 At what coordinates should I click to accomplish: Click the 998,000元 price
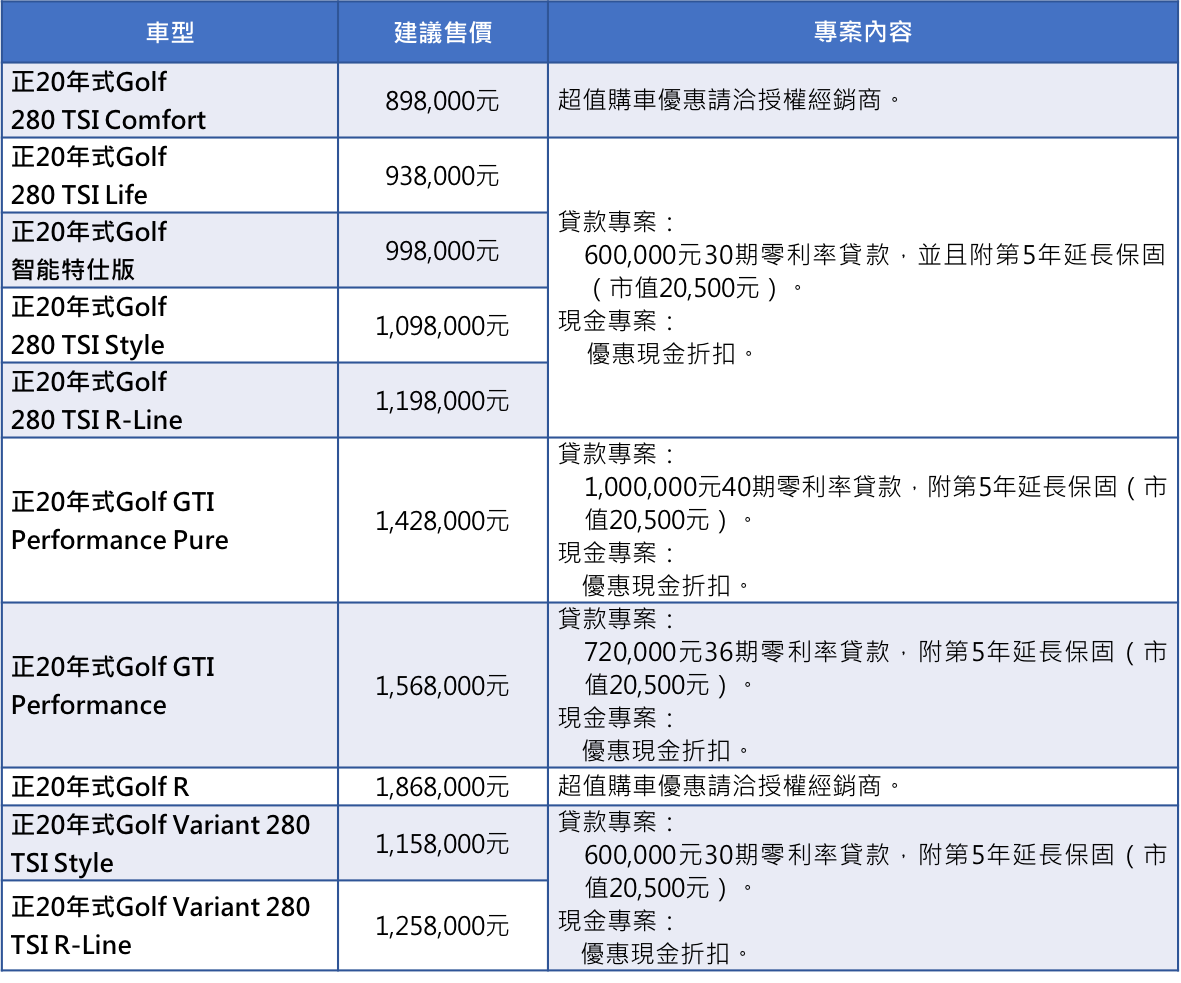pyautogui.click(x=442, y=251)
